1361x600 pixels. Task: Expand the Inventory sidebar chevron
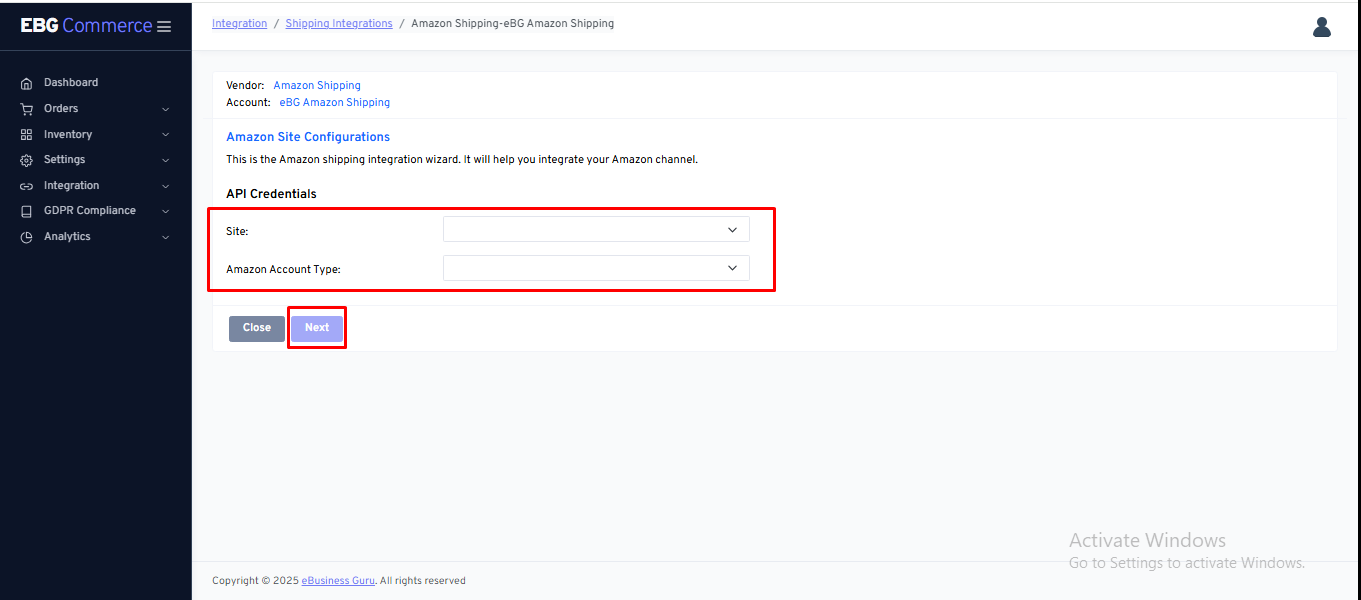coord(166,135)
